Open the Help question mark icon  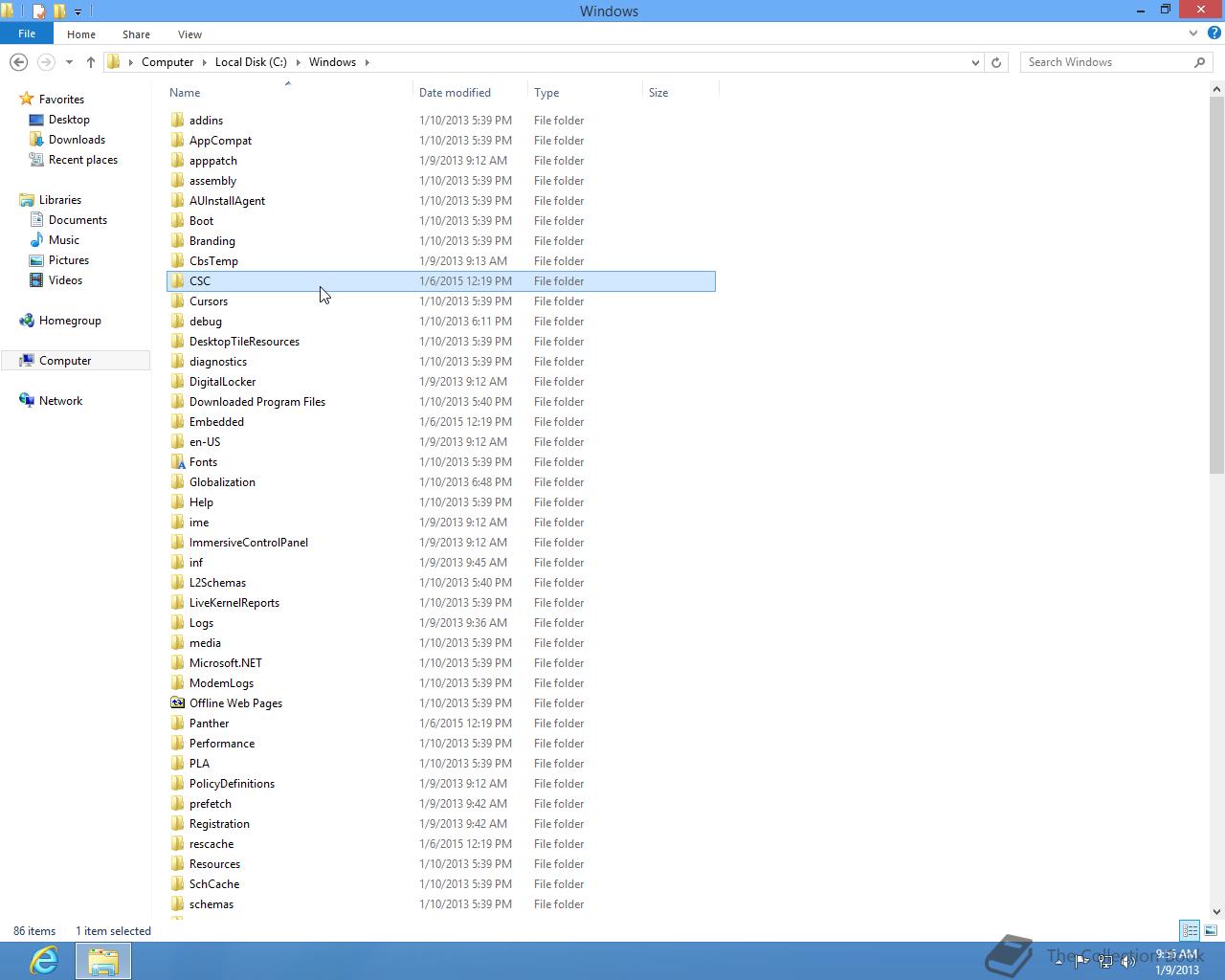(x=1214, y=33)
